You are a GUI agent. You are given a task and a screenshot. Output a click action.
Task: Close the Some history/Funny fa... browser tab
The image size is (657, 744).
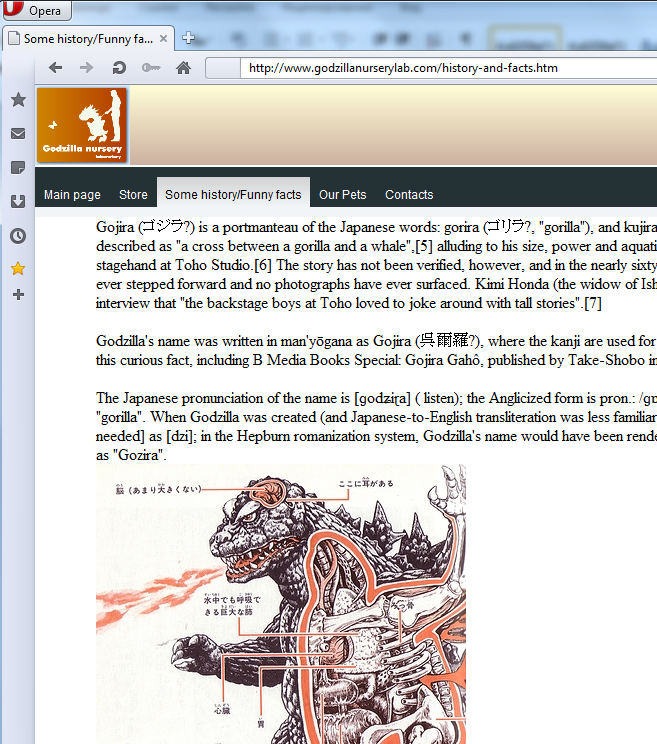click(163, 38)
